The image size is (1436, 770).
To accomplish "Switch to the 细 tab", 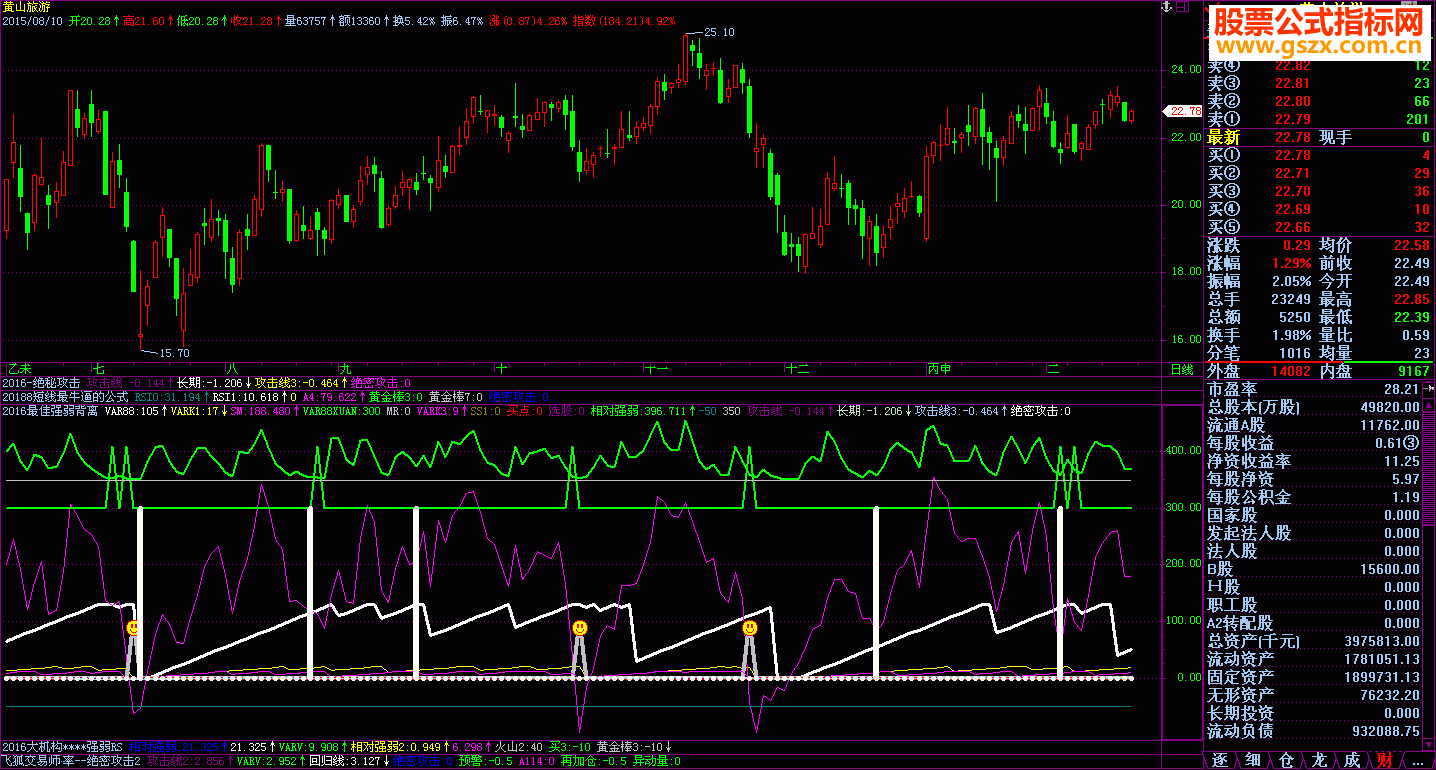I will [1252, 760].
